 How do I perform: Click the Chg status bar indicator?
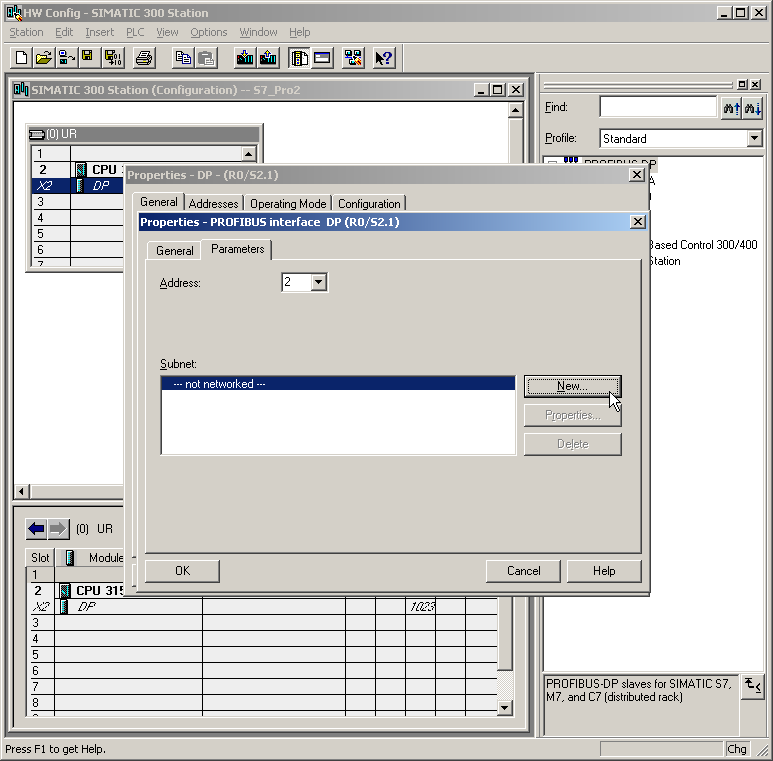point(737,749)
